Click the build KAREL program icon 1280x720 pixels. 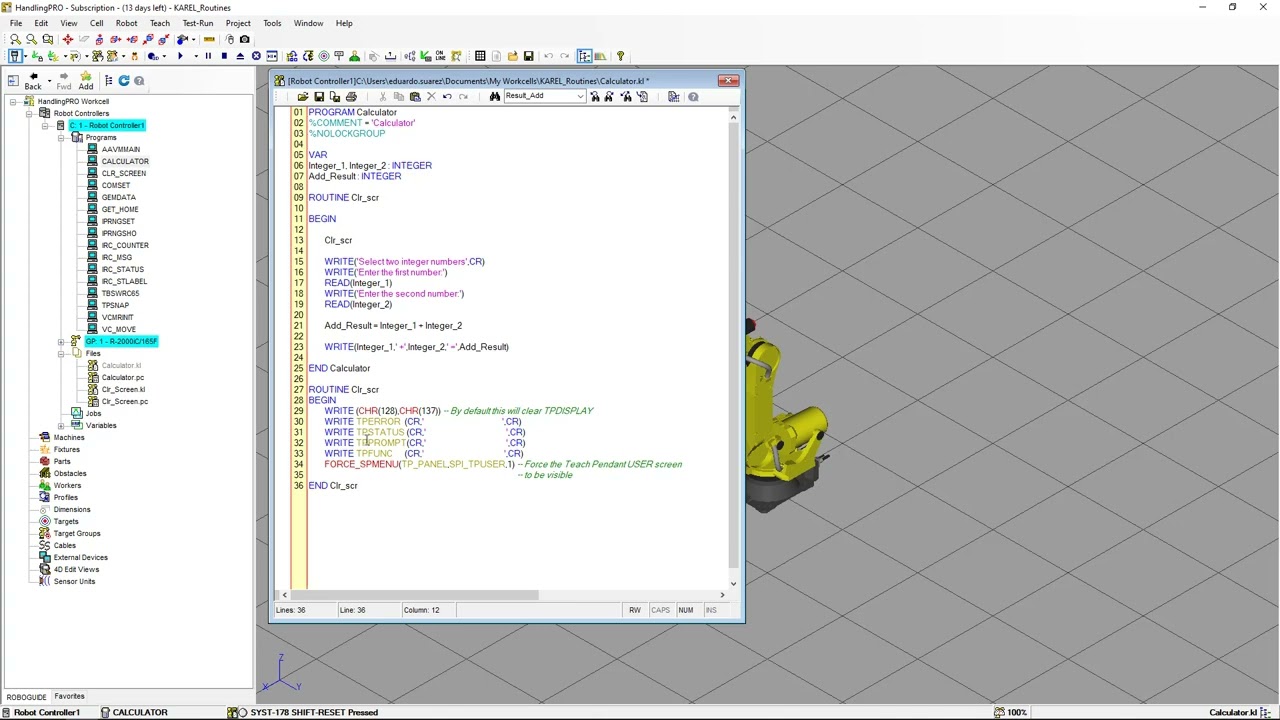(673, 97)
